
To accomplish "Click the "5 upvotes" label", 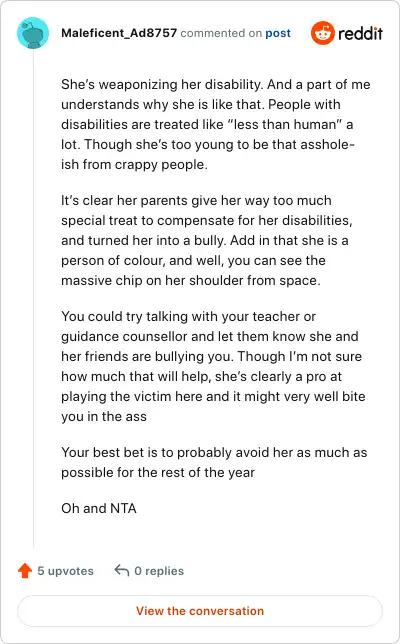I will pos(65,571).
